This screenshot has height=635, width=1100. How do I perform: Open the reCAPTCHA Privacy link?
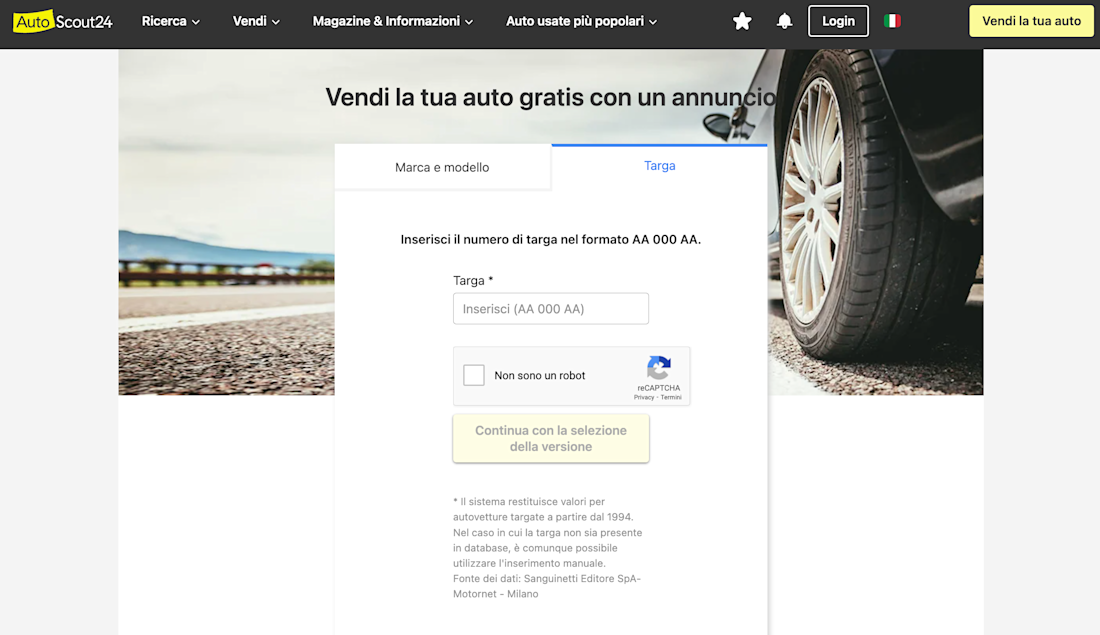tap(643, 397)
